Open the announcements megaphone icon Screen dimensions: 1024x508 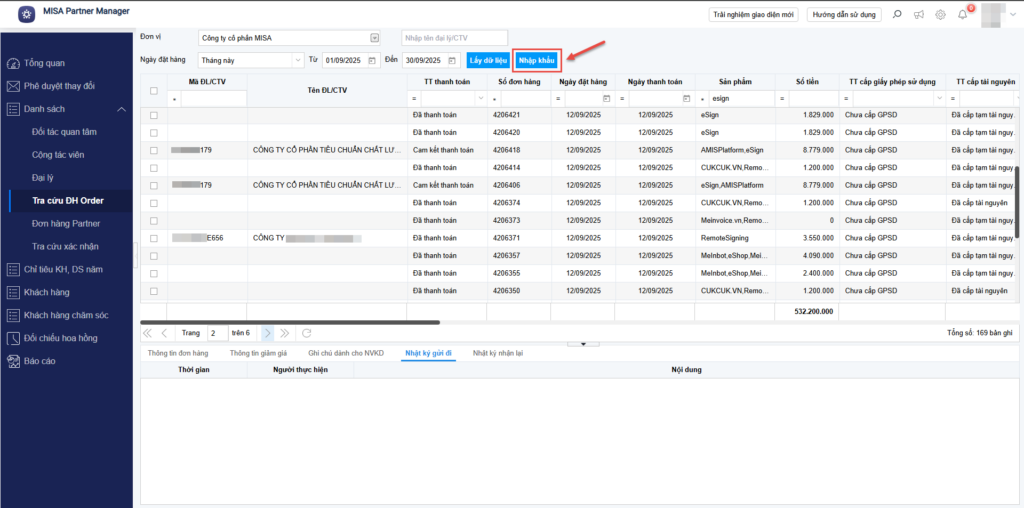coord(919,14)
